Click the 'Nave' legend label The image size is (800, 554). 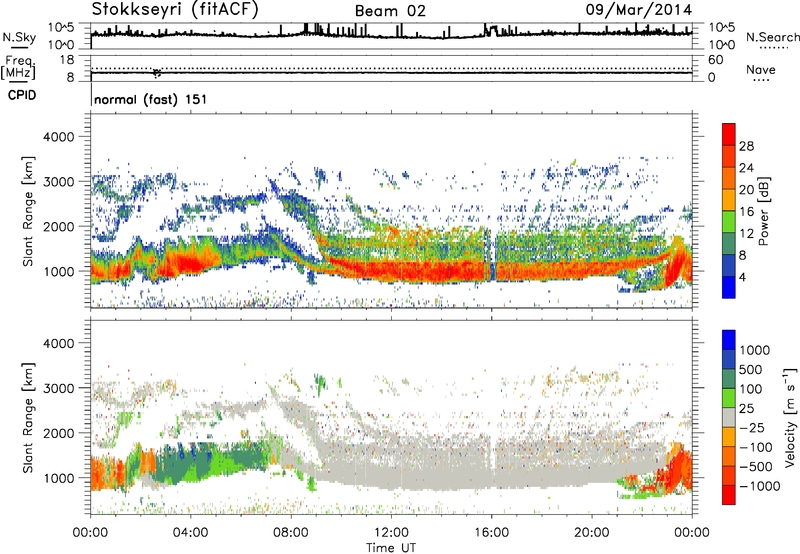click(x=760, y=69)
